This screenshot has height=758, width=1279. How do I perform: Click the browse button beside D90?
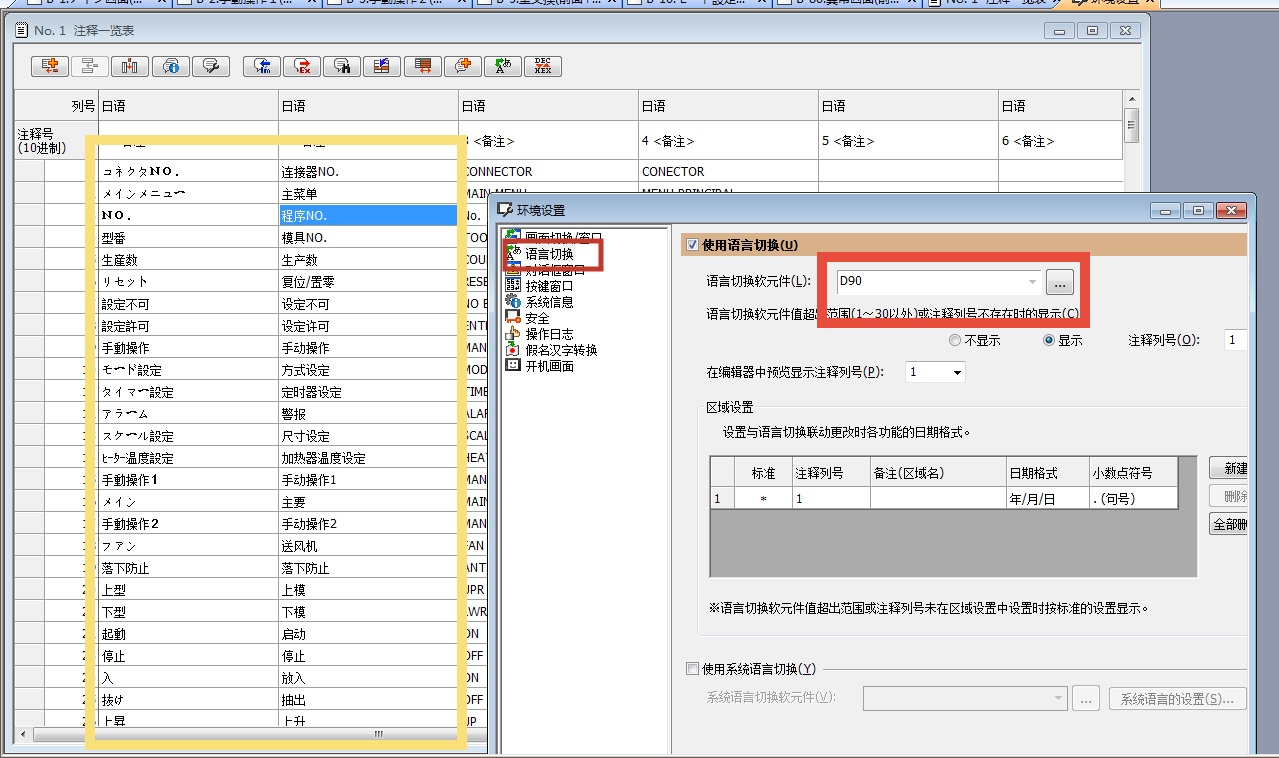pyautogui.click(x=1061, y=283)
